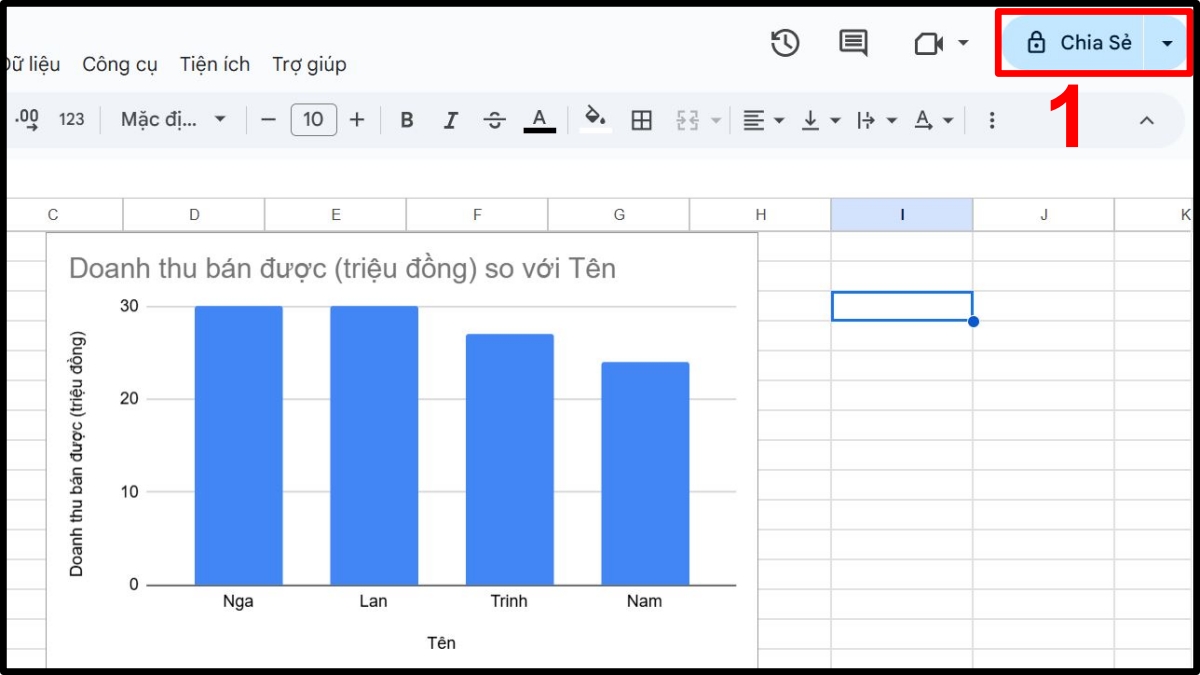Toggle italic formatting
This screenshot has height=675, width=1200.
coord(450,119)
